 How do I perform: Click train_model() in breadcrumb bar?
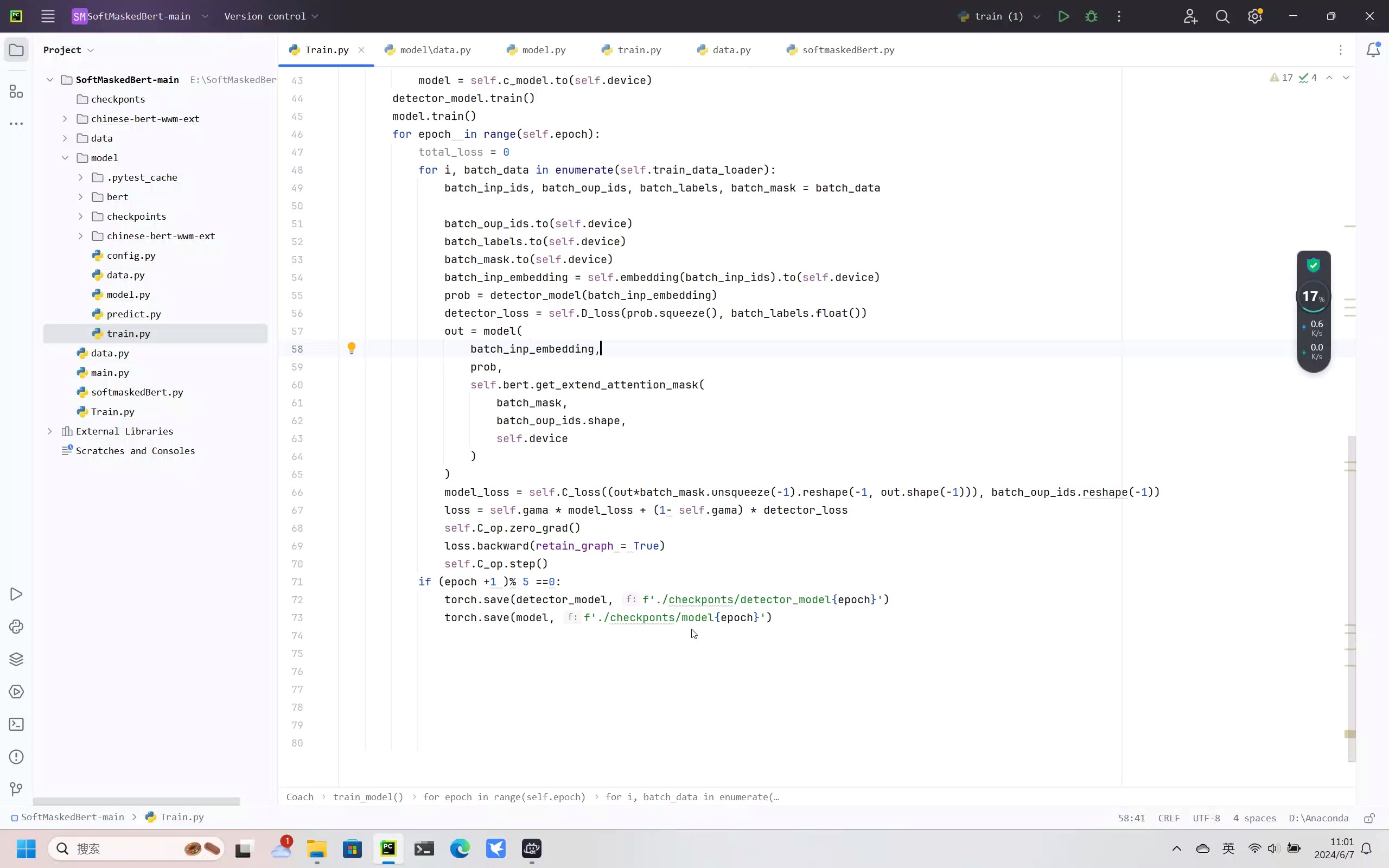point(368,797)
